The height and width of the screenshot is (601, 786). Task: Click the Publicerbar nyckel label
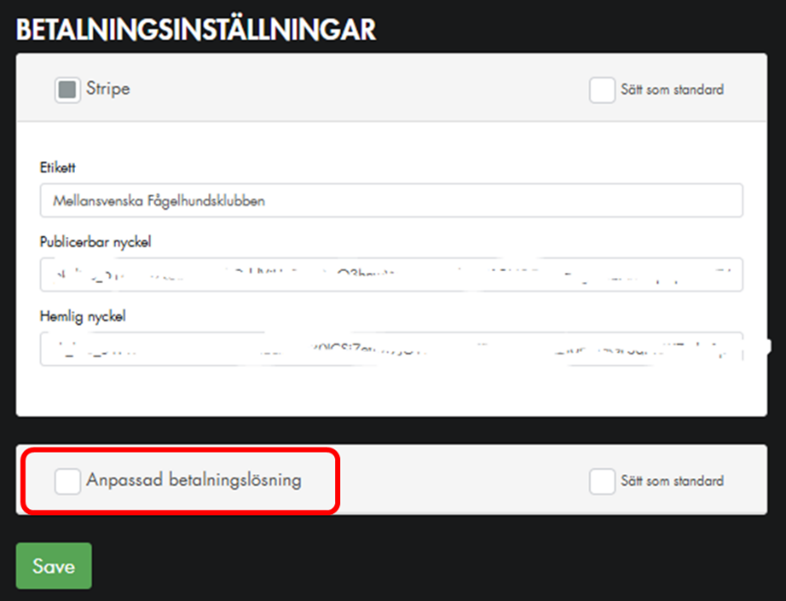(95, 242)
